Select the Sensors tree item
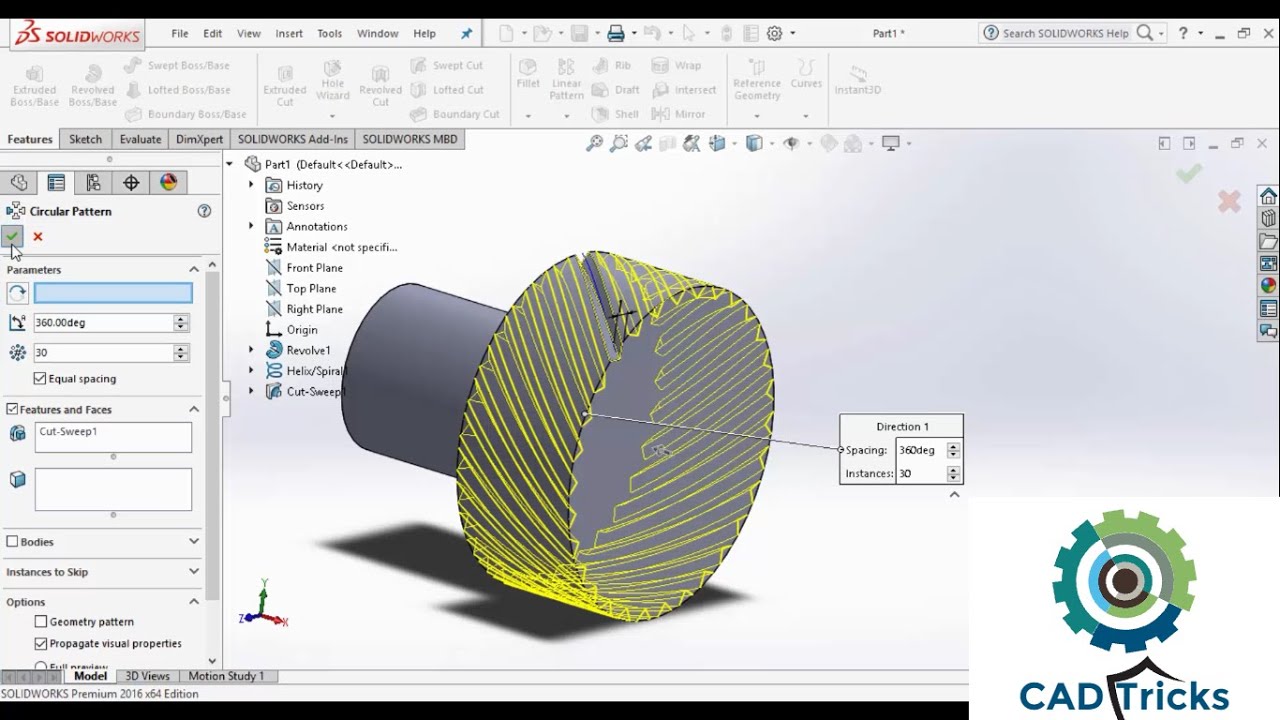 click(305, 206)
